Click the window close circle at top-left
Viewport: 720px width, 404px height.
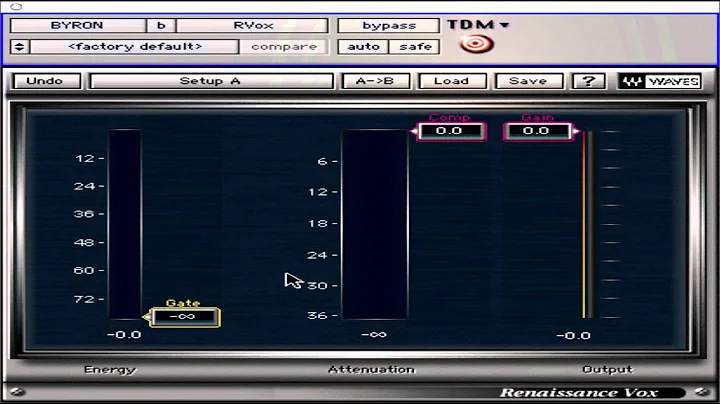tap(16, 6)
